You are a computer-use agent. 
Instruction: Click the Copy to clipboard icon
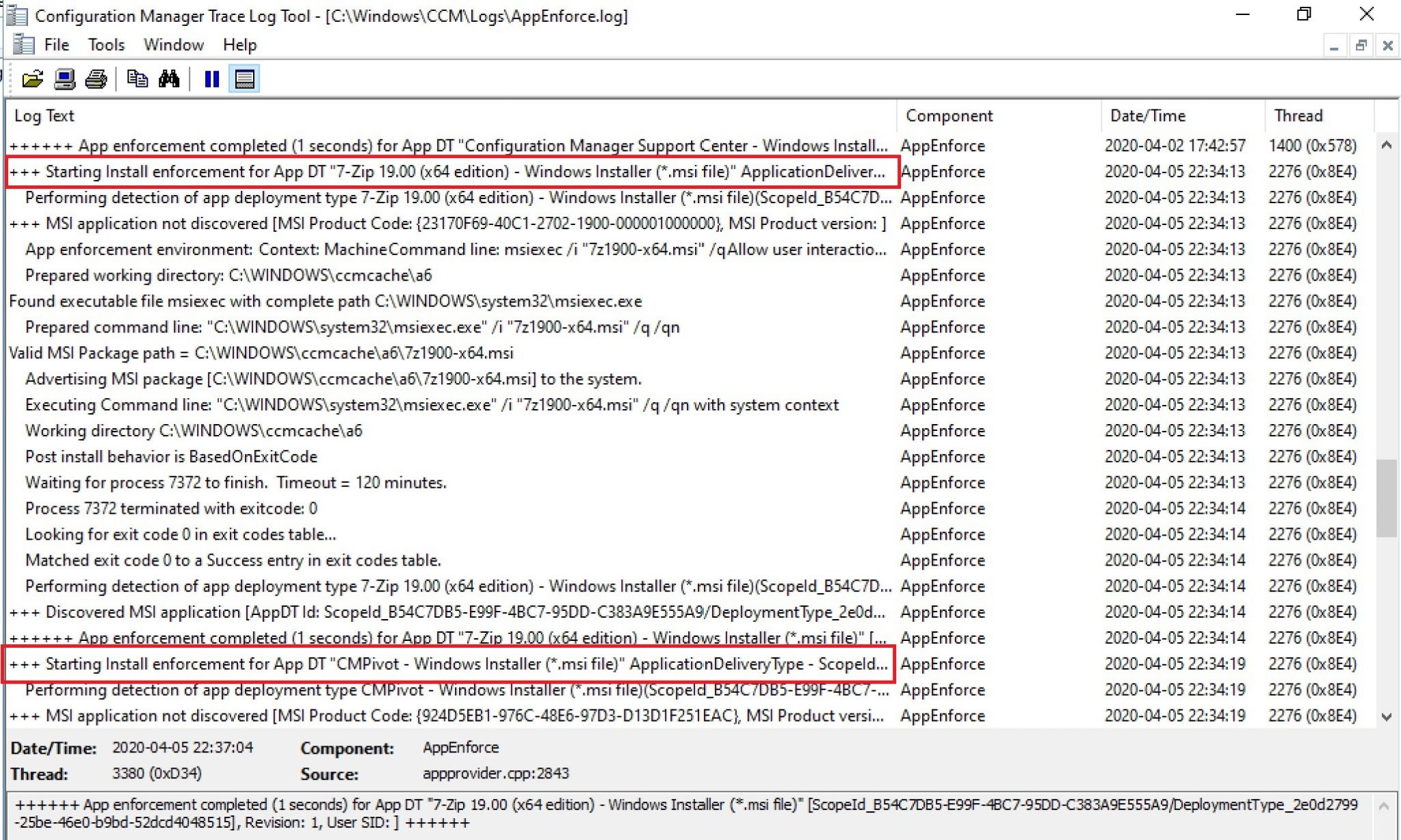138,79
